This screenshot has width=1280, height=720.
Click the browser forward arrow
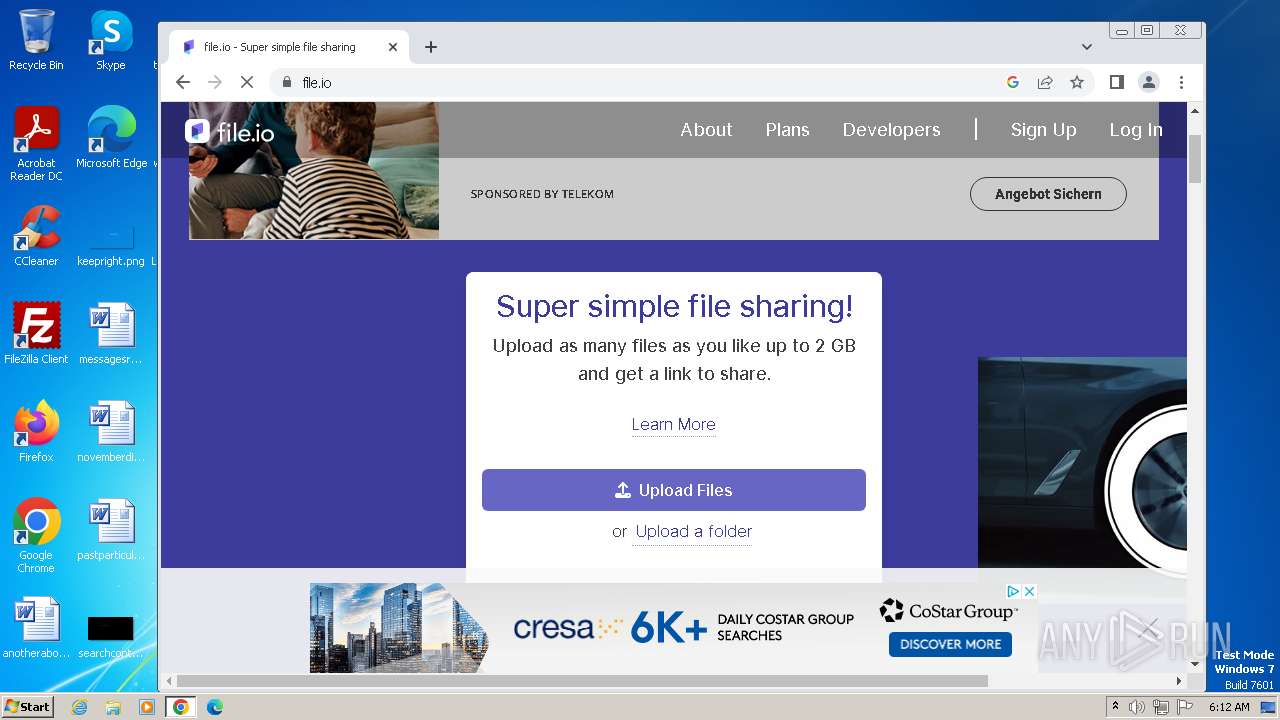[214, 82]
